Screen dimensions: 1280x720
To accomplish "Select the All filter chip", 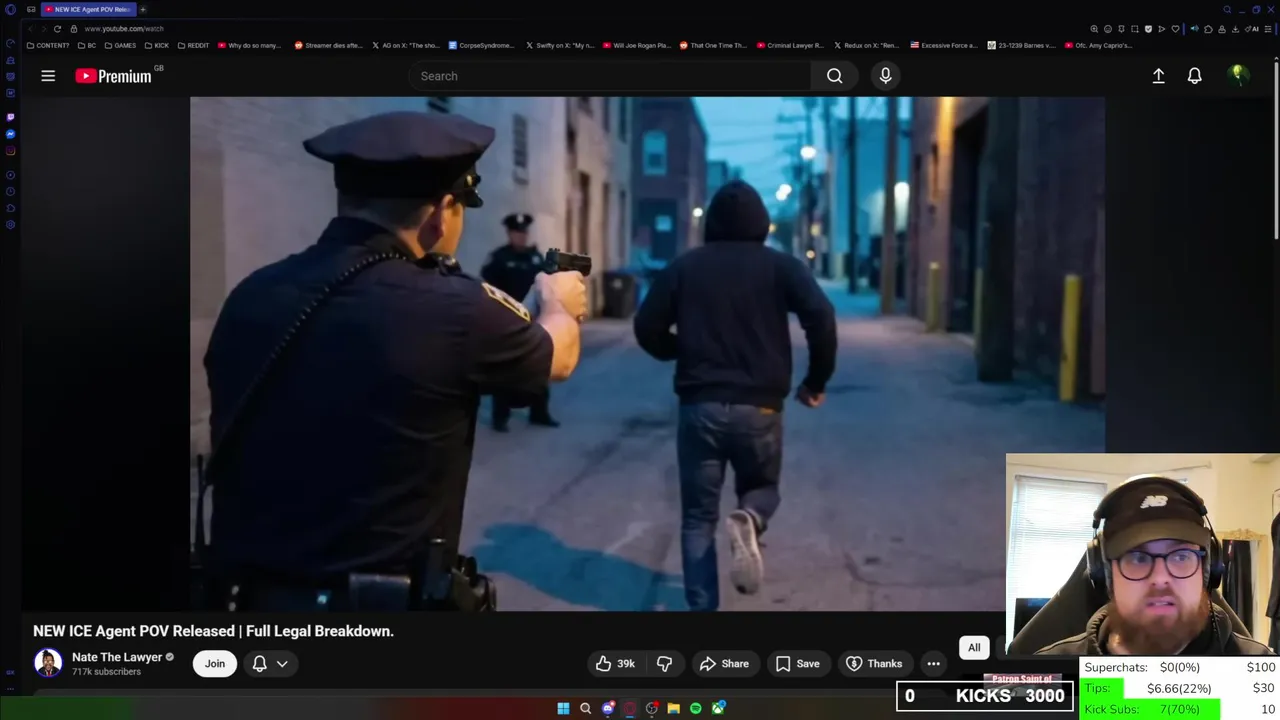I will 974,648.
